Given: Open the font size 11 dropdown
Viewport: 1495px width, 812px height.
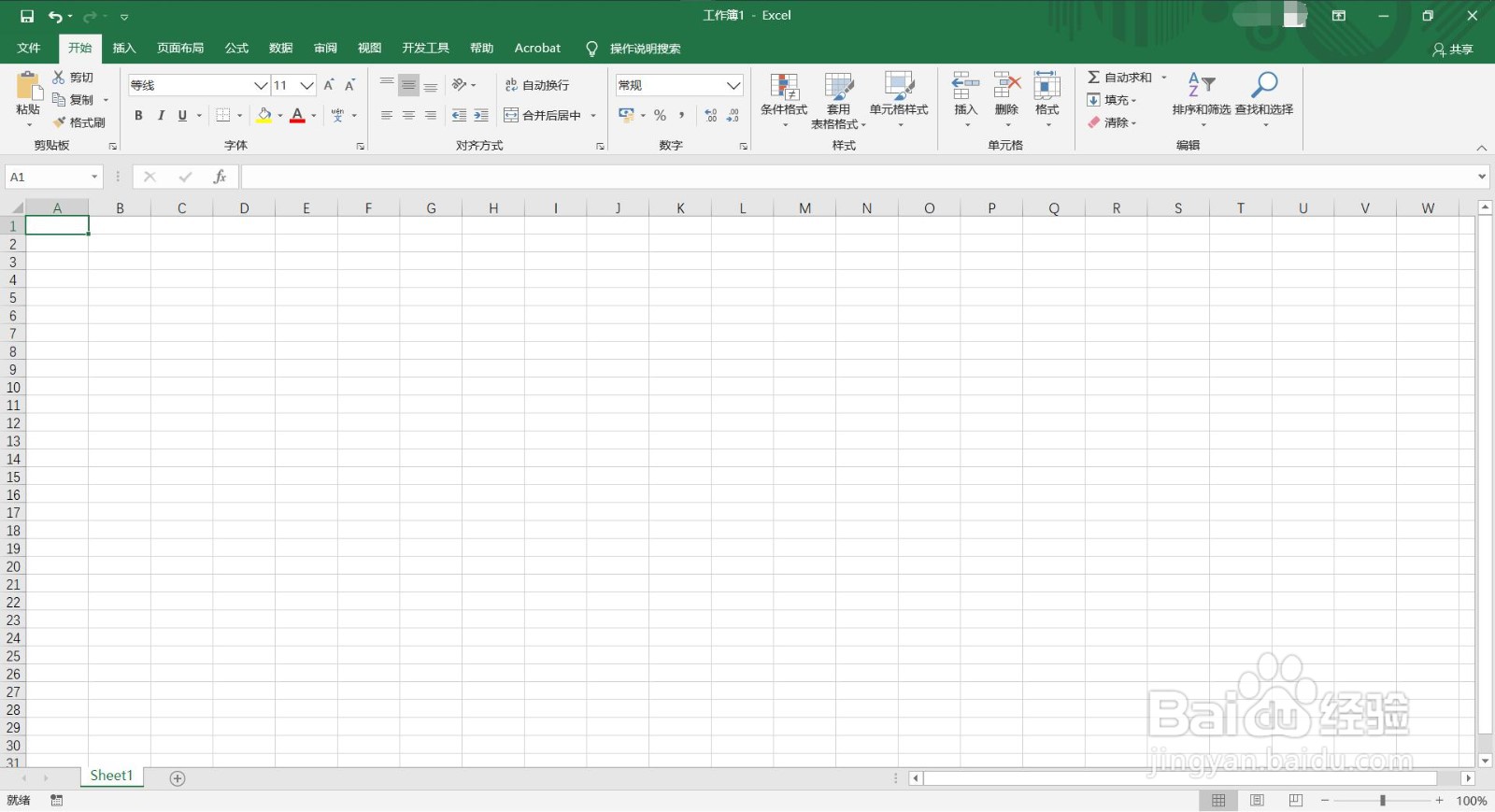Looking at the screenshot, I should (306, 85).
